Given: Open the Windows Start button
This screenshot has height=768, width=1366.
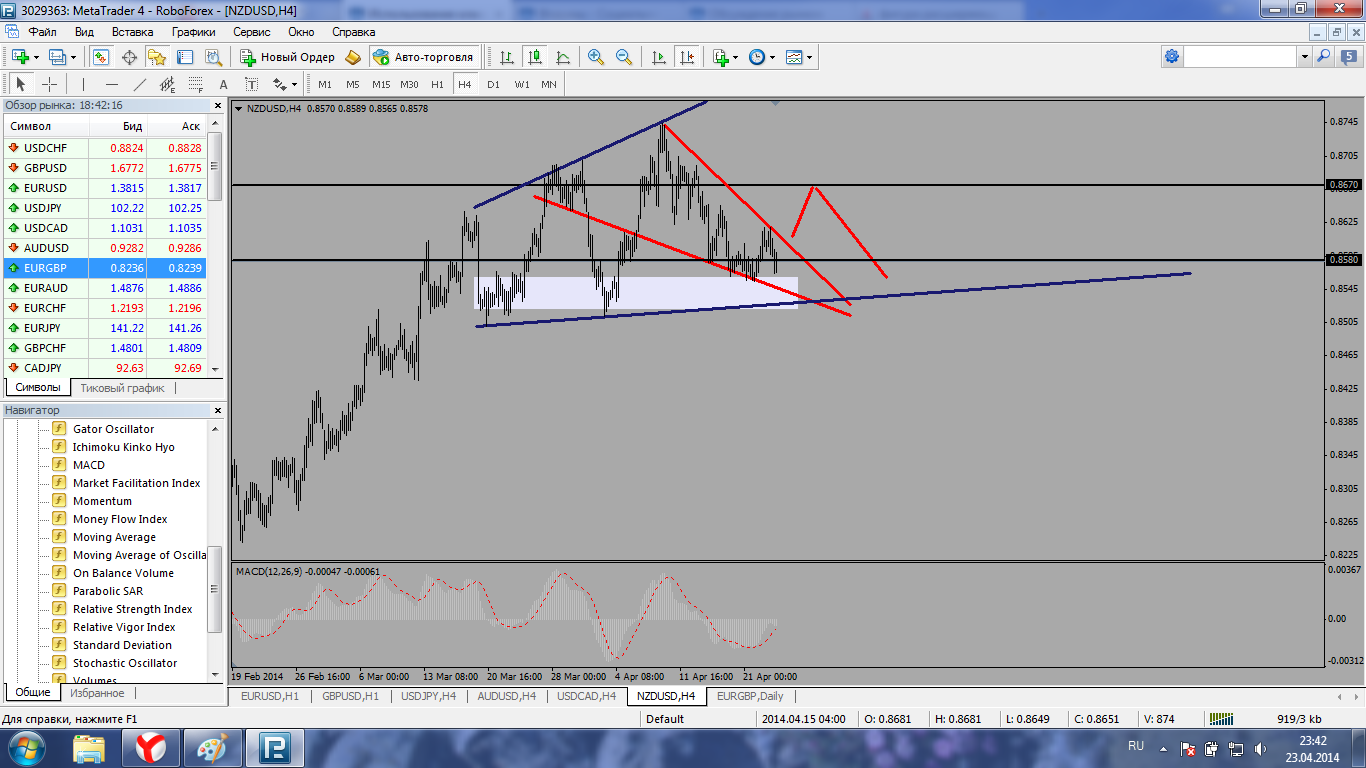Looking at the screenshot, I should pyautogui.click(x=25, y=747).
